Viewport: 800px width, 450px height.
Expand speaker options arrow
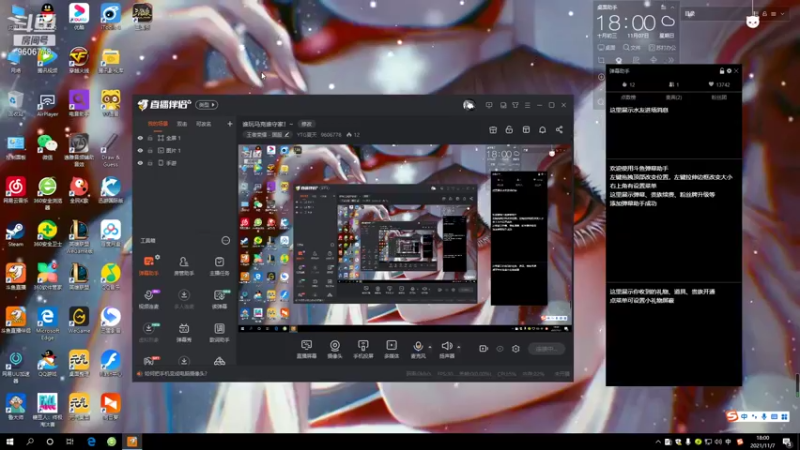coord(458,347)
